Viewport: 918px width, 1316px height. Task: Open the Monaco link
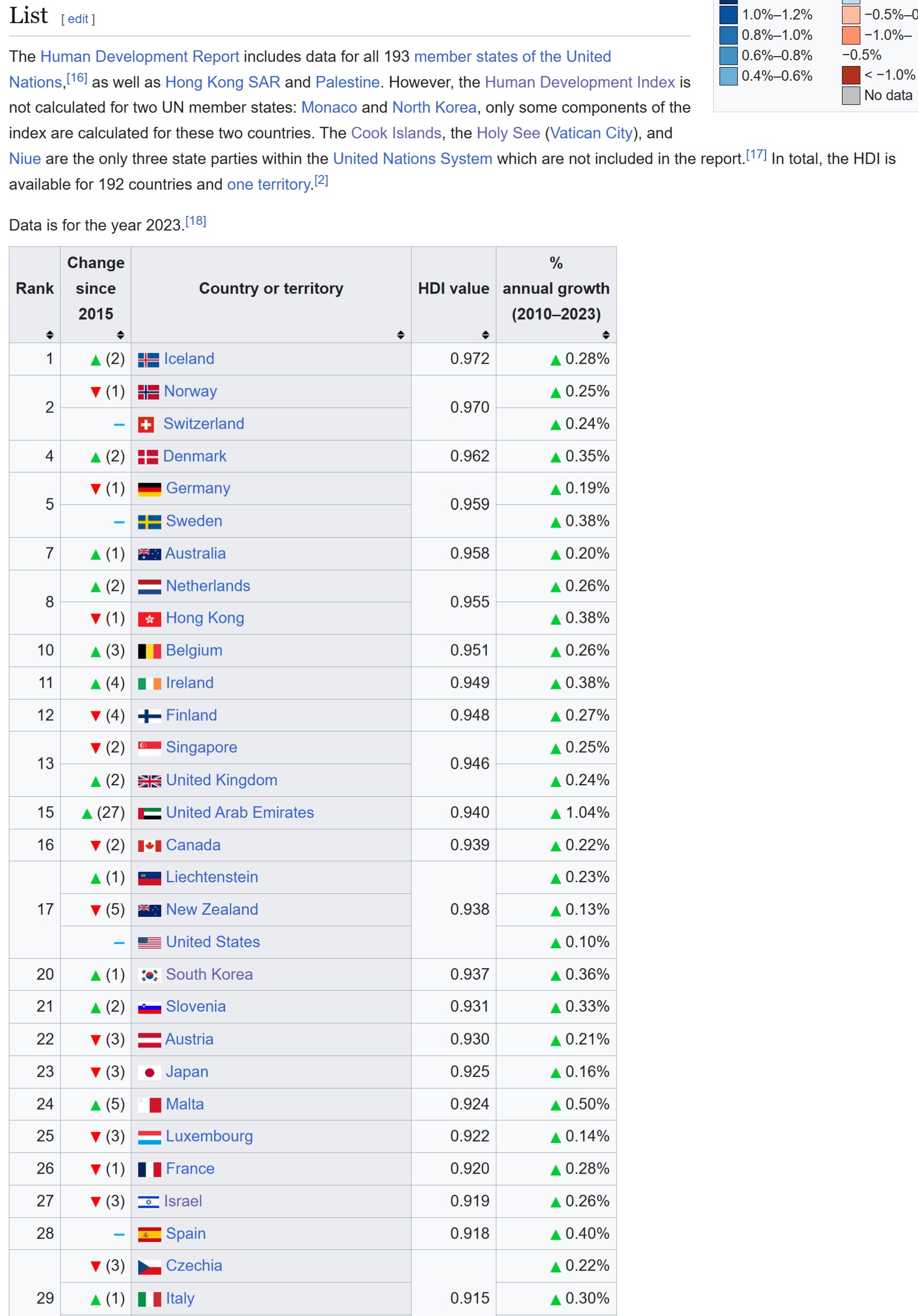point(329,108)
